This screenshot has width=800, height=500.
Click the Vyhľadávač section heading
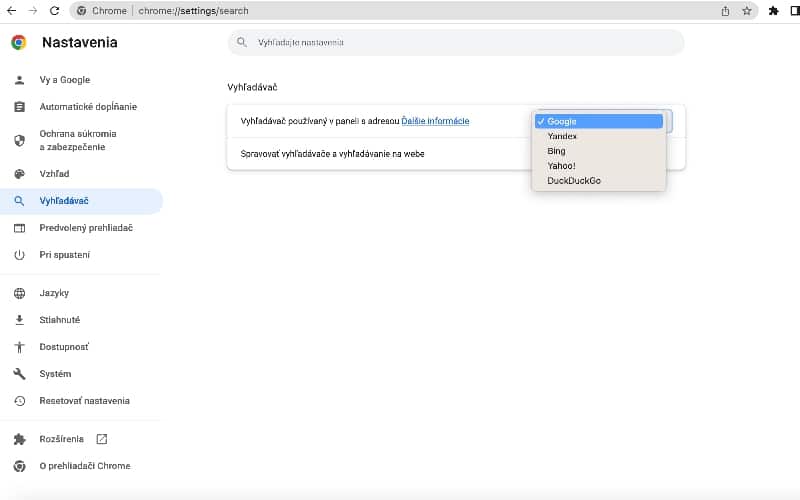point(252,87)
